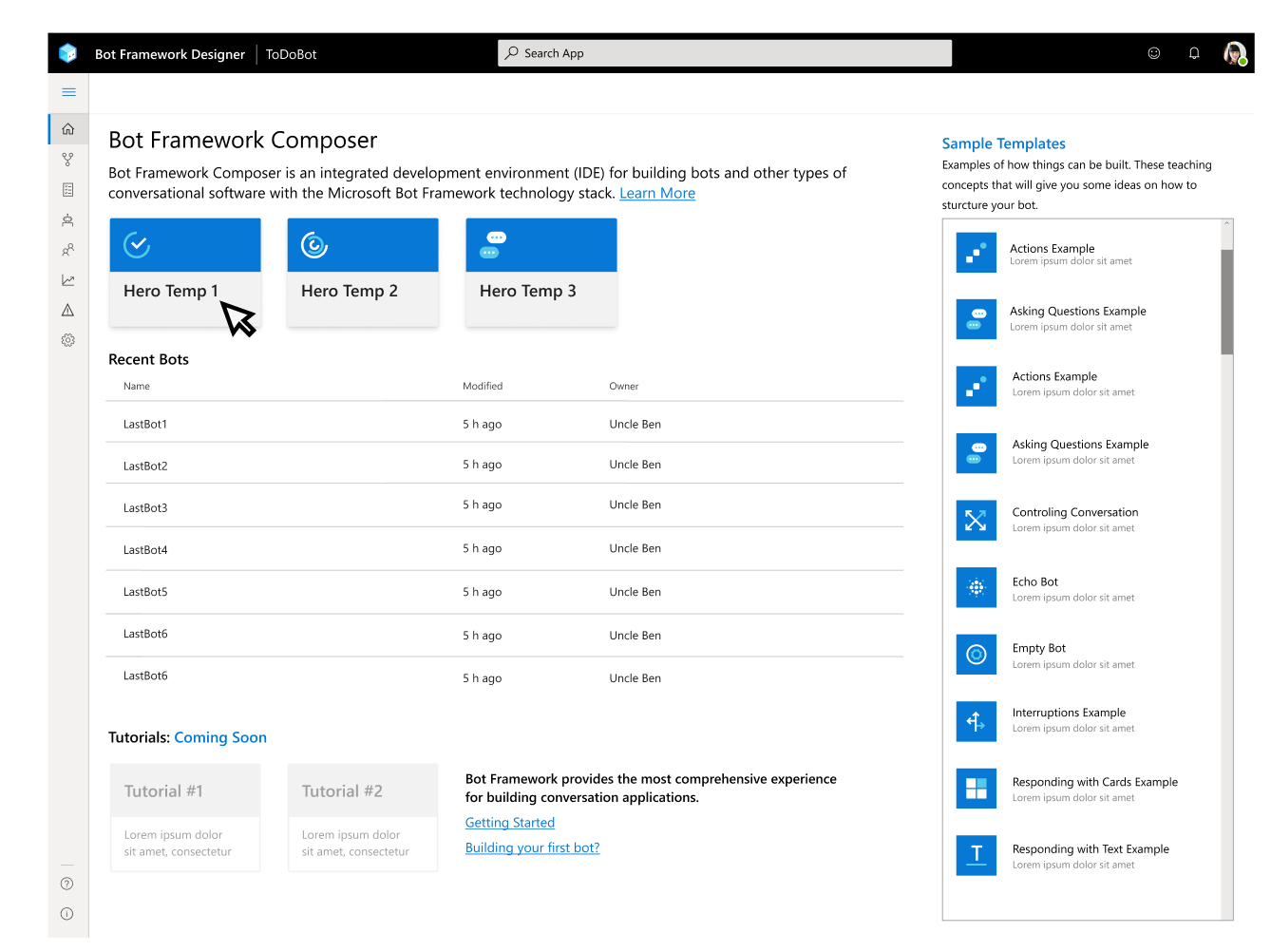The image size is (1271, 952).
Task: Select the Hero Temp 3 card
Action: (541, 273)
